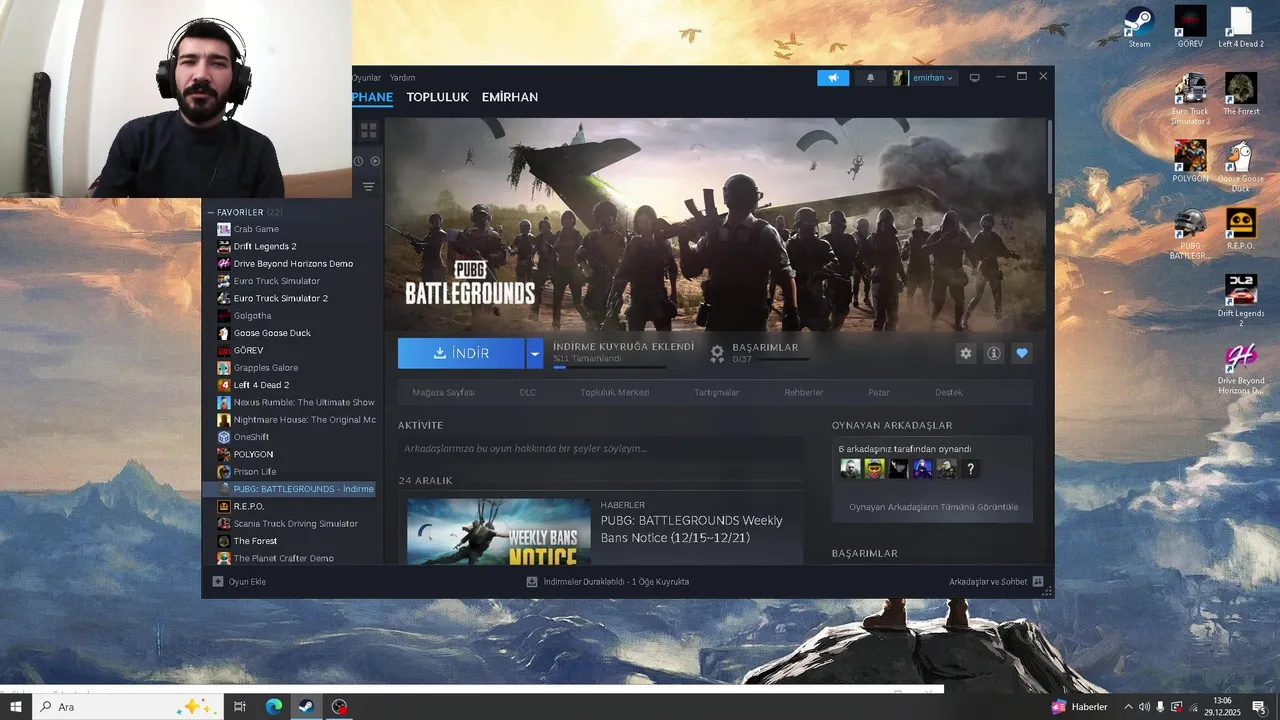Screen dimensions: 1280x720
Task: Open the Windows Start menu
Action: (x=16, y=706)
